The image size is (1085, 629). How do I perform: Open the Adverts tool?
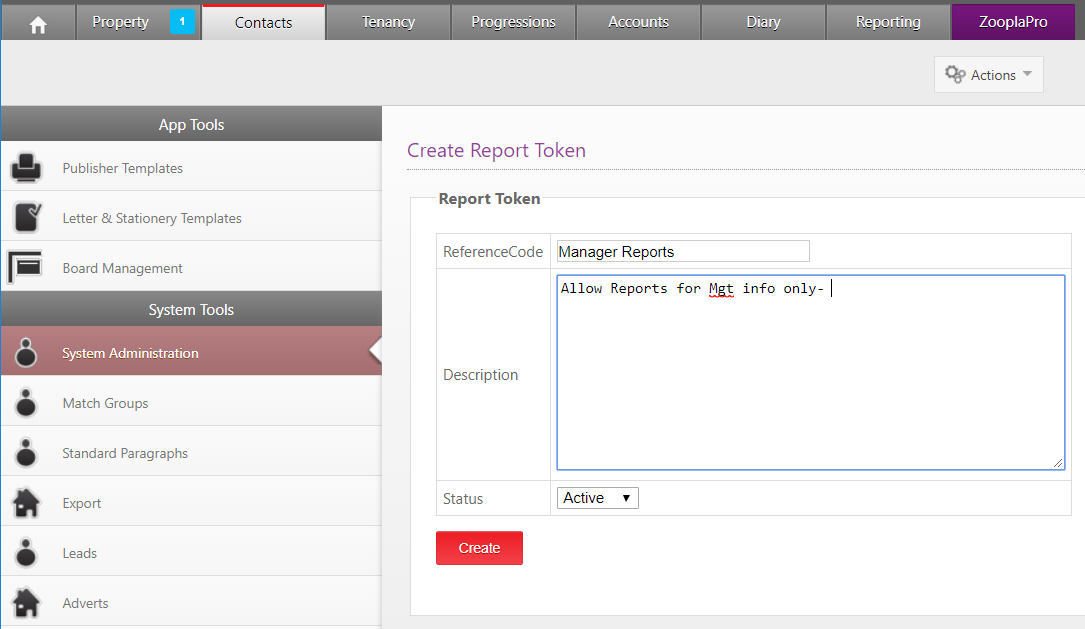pos(85,603)
